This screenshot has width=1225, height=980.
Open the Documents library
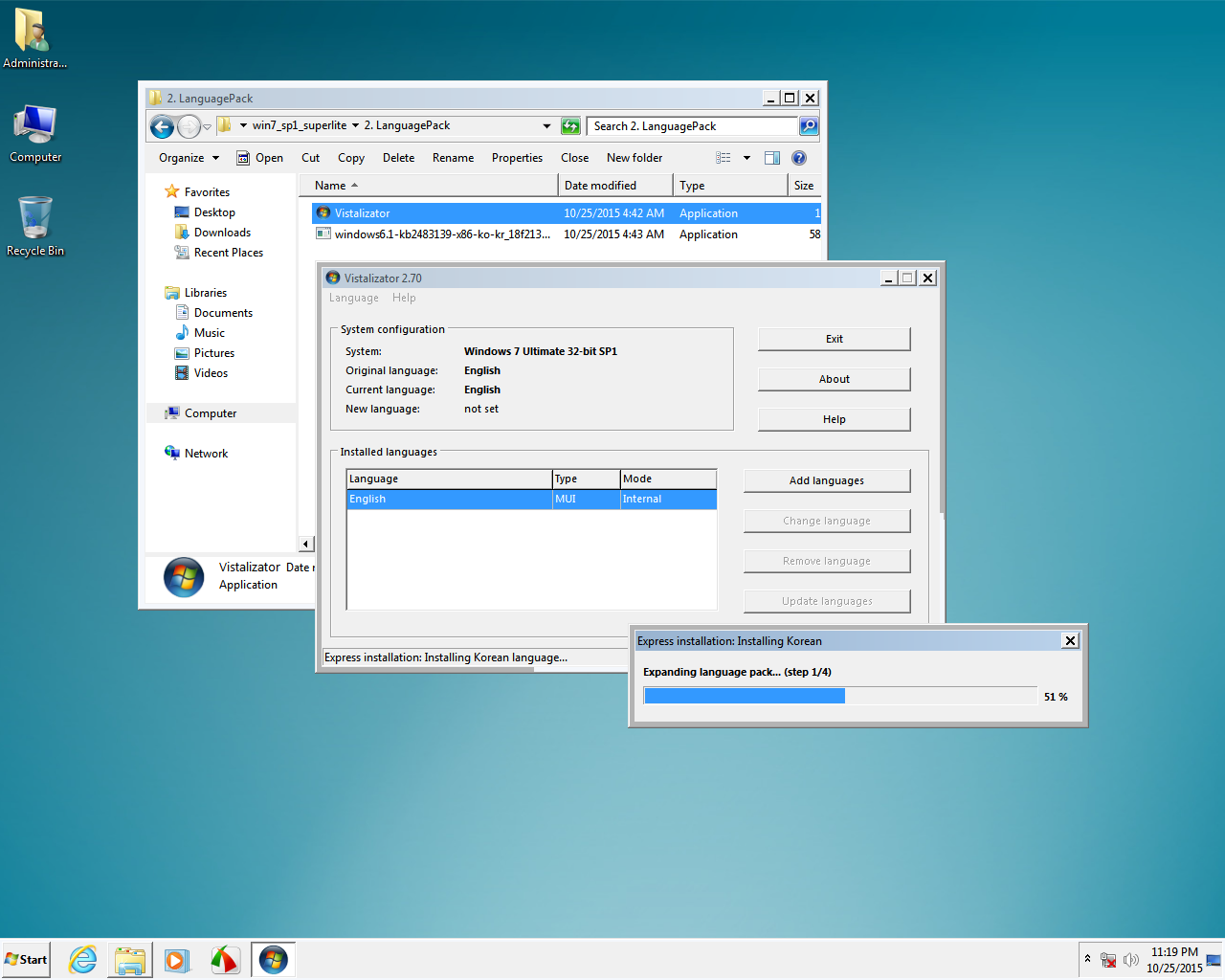pyautogui.click(x=213, y=313)
